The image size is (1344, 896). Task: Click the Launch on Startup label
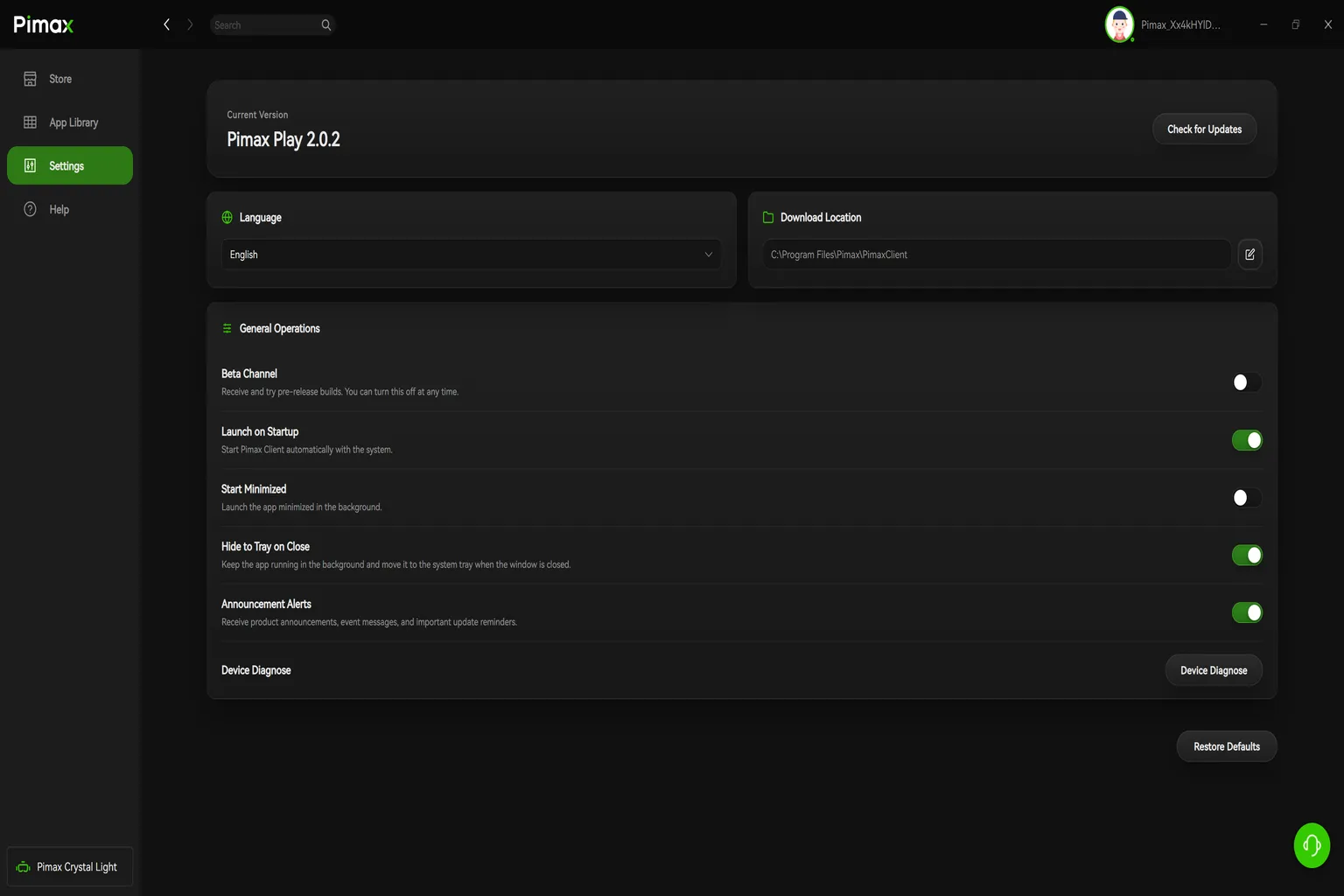point(260,431)
